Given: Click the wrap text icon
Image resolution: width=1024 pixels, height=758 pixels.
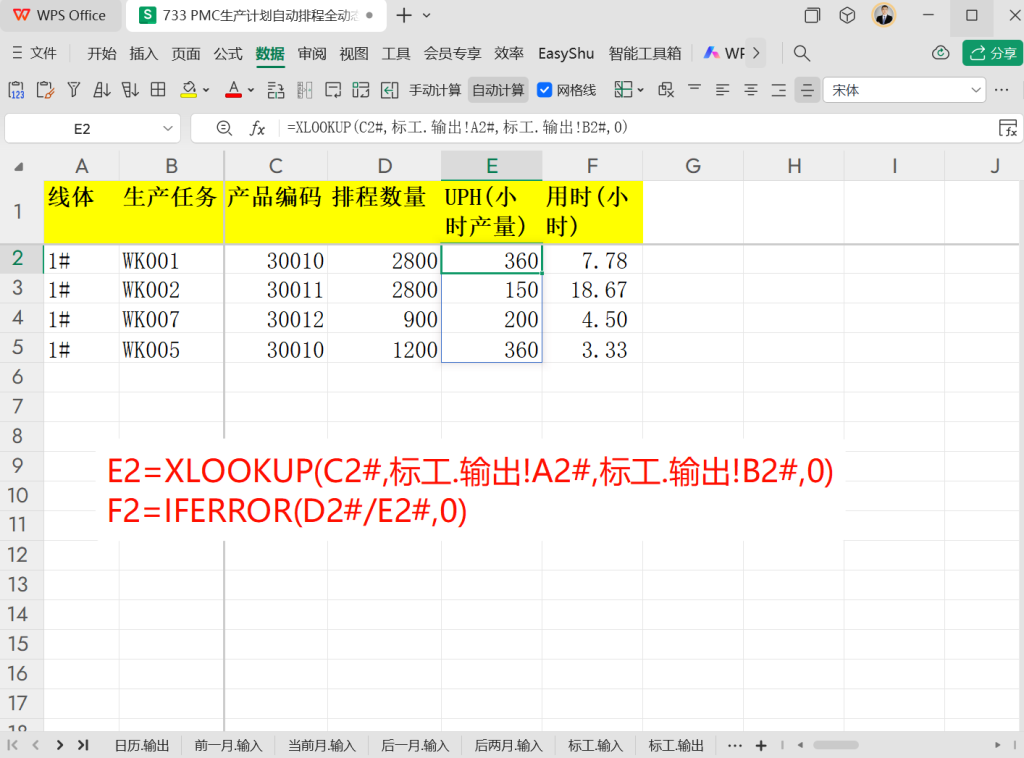Looking at the screenshot, I should click(x=333, y=90).
